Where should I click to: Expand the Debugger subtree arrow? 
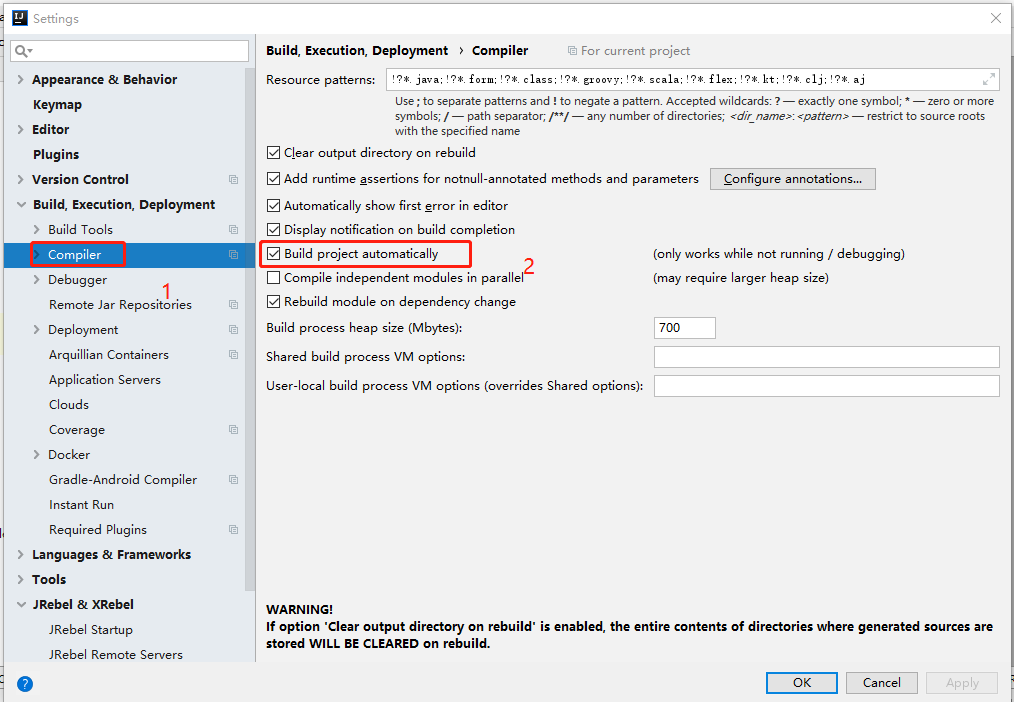(x=37, y=280)
